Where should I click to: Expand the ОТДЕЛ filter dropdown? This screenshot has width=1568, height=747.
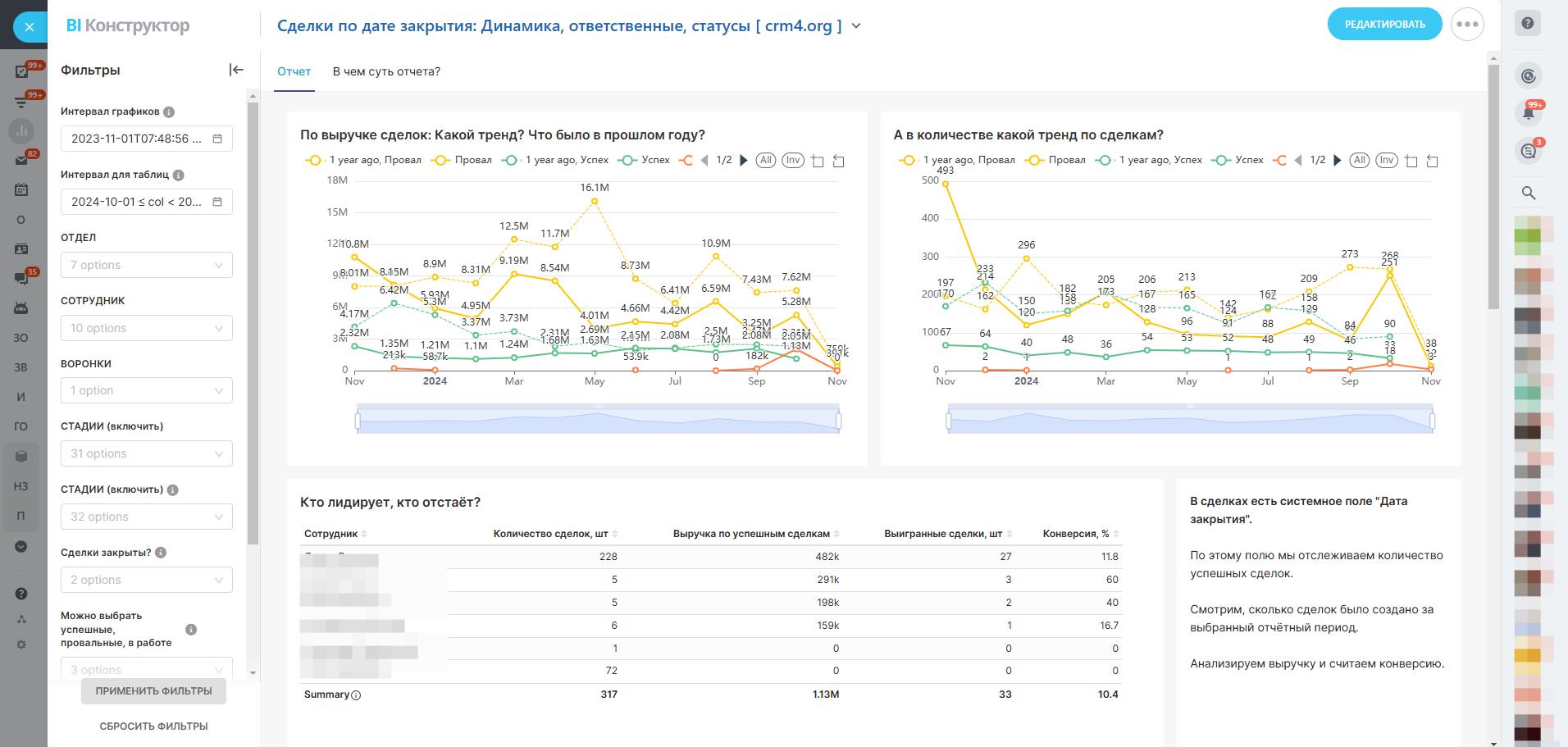coord(147,265)
